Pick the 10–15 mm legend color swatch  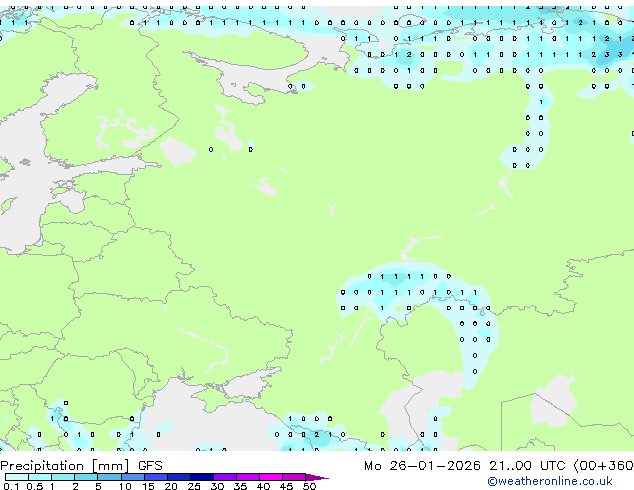tap(132, 477)
